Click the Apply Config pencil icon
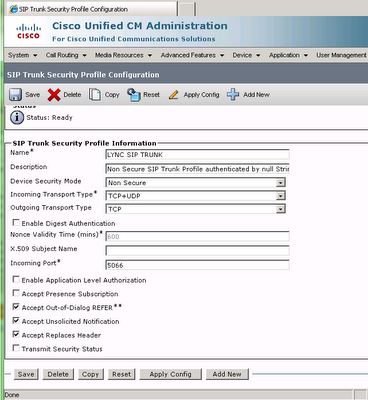The width and height of the screenshot is (368, 400). pos(173,95)
